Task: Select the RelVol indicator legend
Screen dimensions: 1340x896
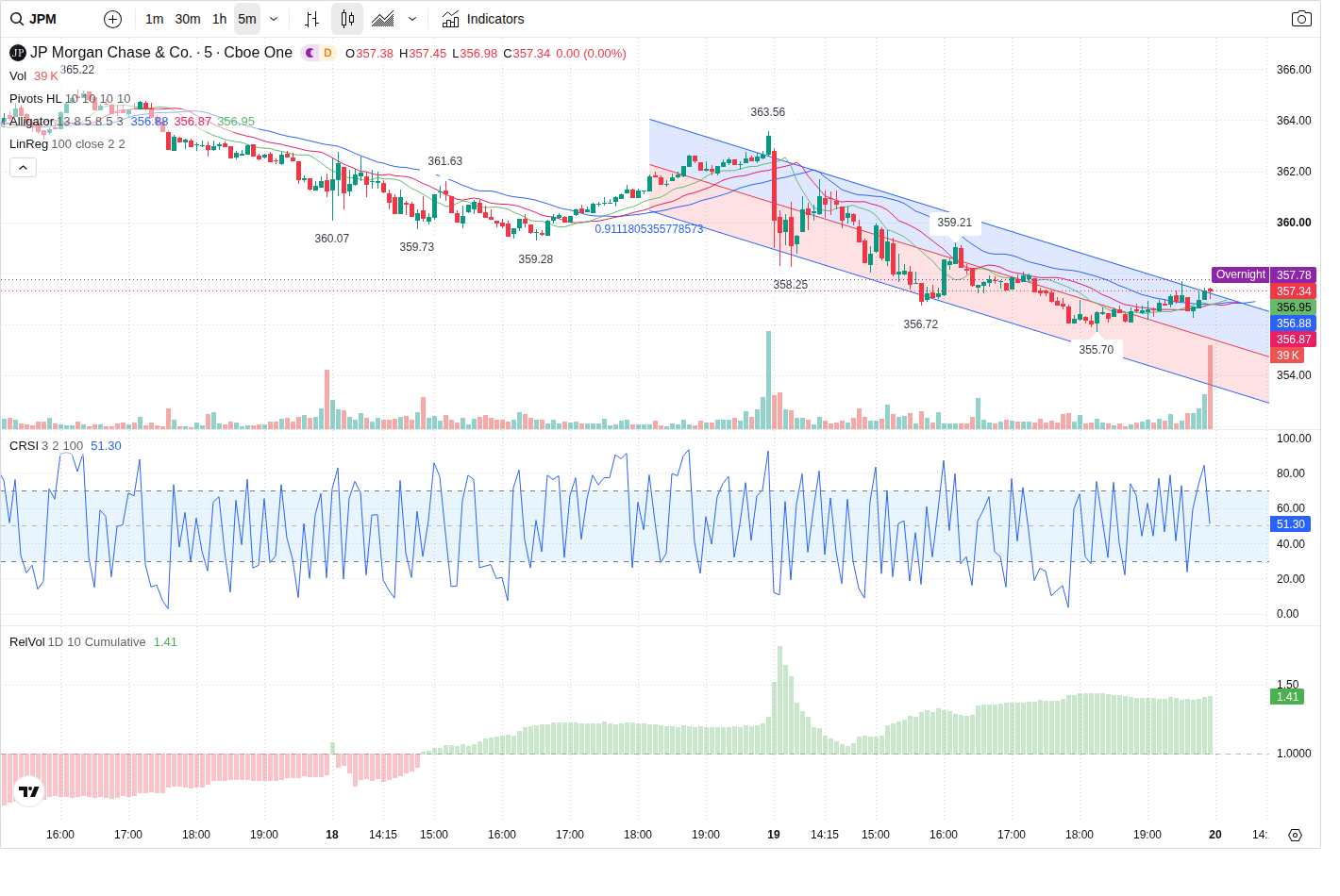Action: (x=26, y=642)
